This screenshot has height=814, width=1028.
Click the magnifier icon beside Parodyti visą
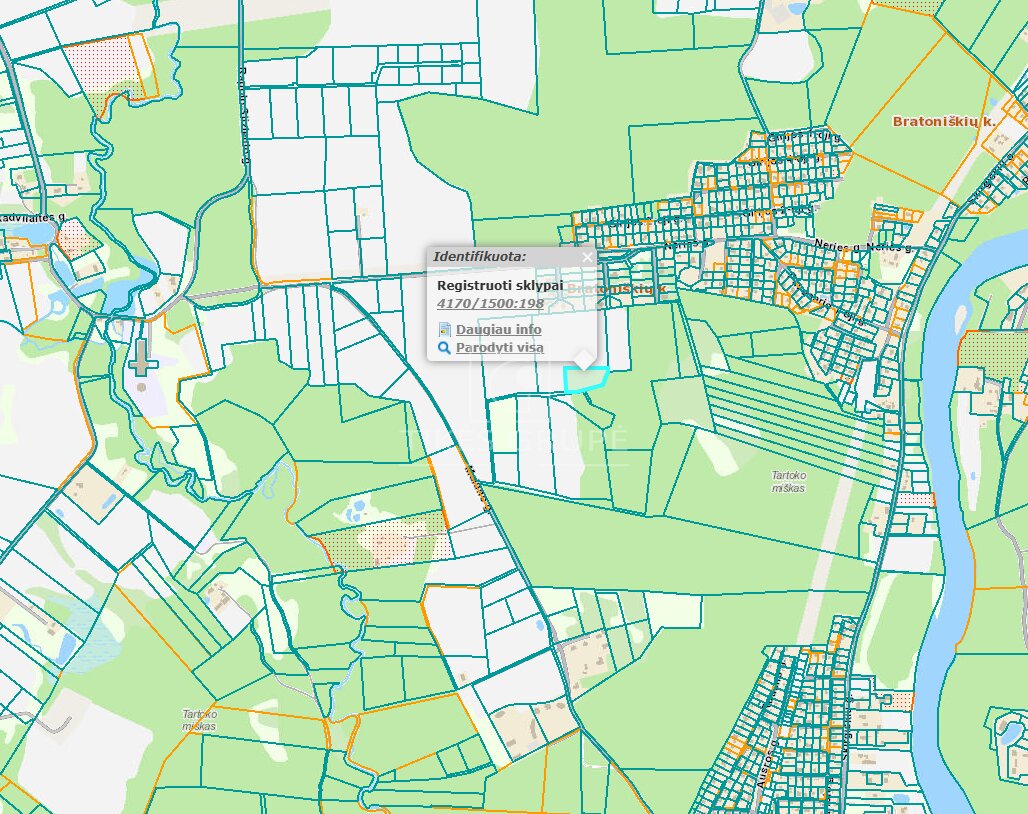444,347
